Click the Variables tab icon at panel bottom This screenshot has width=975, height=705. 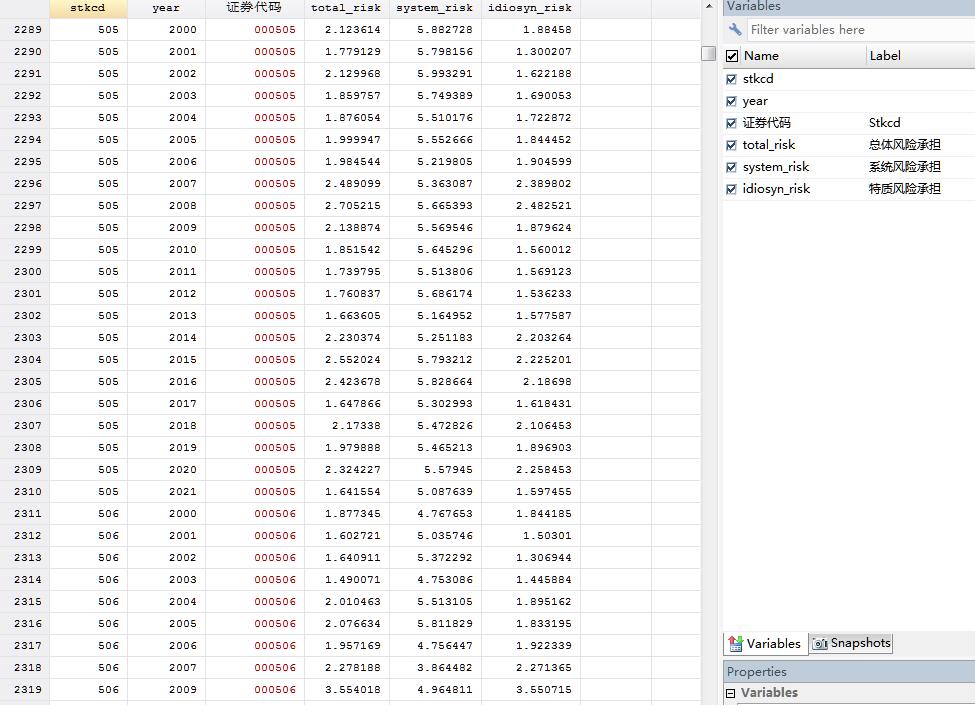pos(736,643)
